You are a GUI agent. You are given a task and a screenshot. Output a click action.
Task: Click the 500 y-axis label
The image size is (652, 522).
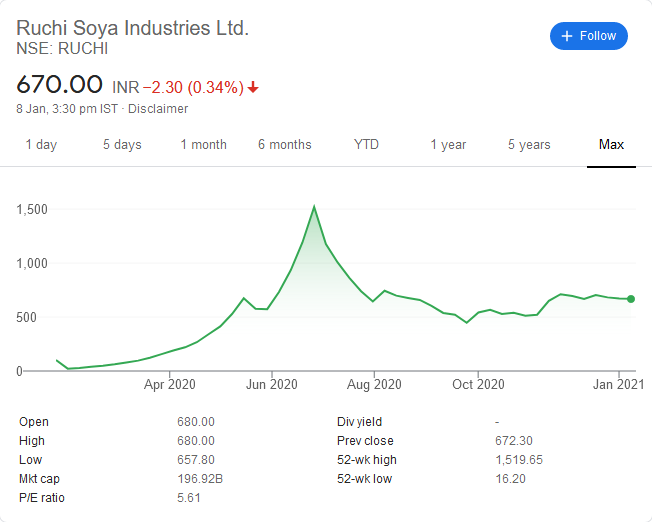pos(27,318)
